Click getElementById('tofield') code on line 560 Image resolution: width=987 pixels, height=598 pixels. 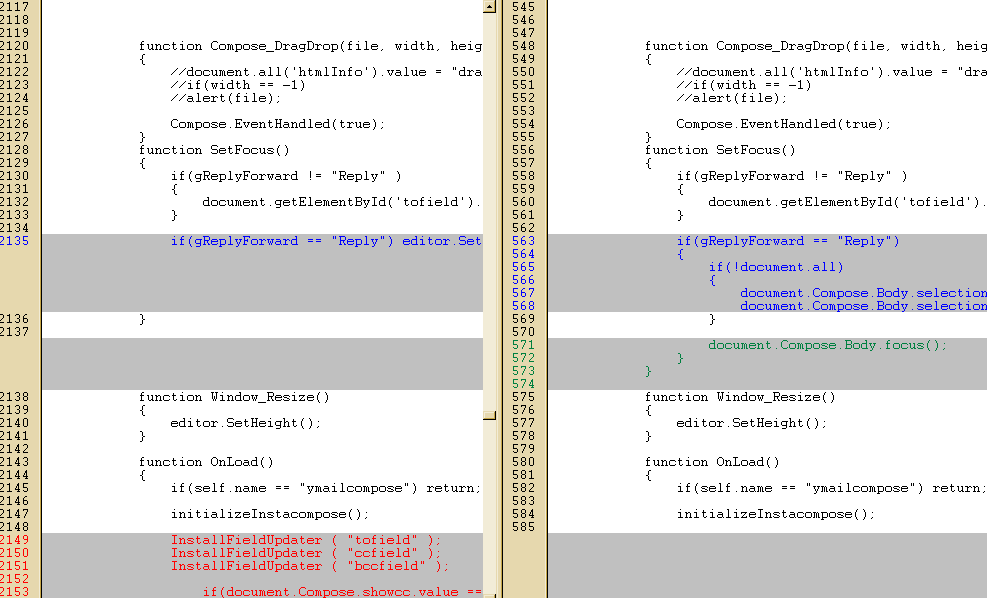(x=847, y=202)
